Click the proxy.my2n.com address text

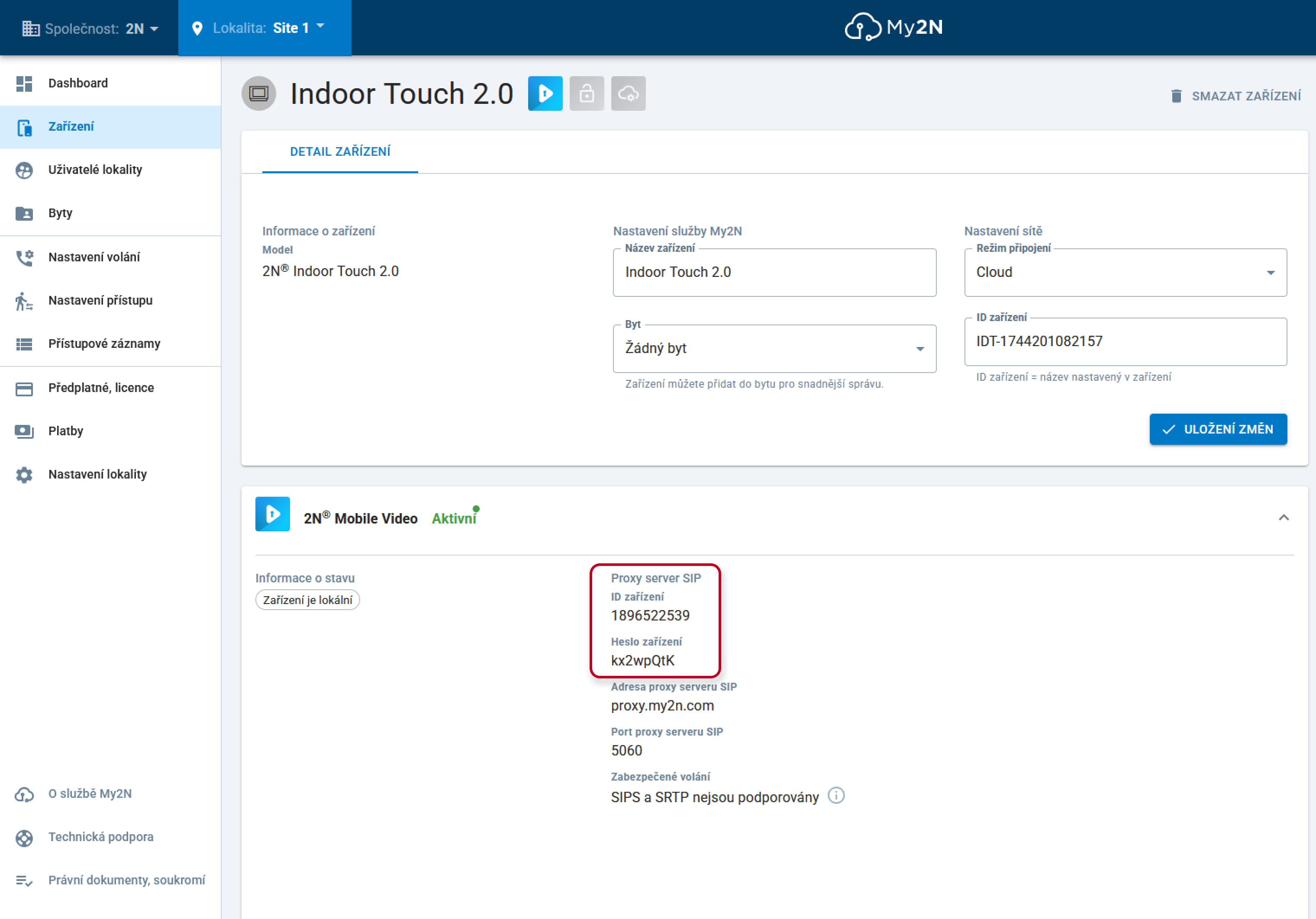click(x=662, y=706)
